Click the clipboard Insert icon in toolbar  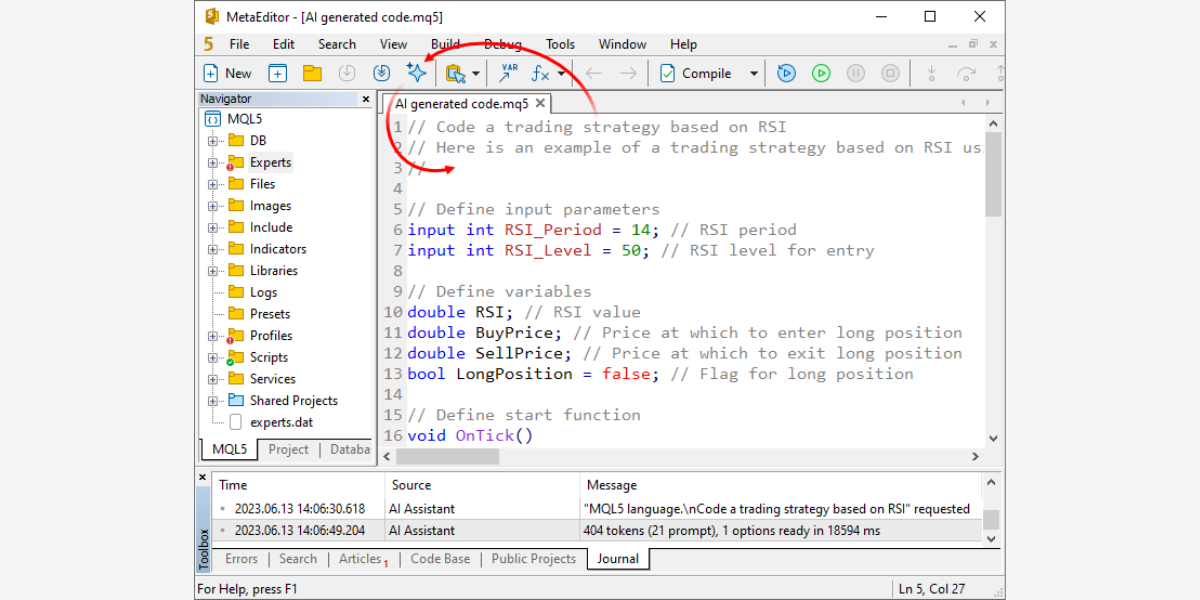click(x=456, y=73)
